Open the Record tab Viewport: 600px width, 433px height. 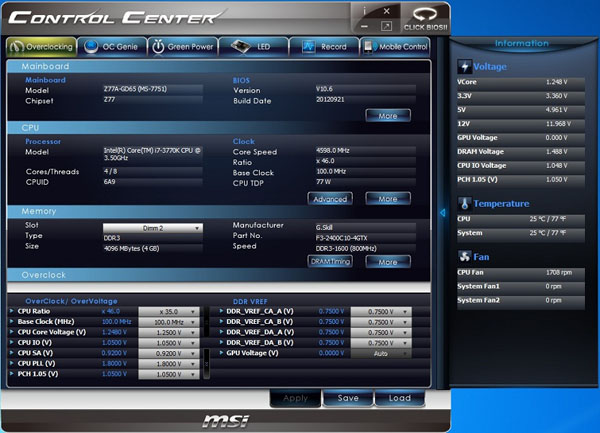pyautogui.click(x=324, y=47)
